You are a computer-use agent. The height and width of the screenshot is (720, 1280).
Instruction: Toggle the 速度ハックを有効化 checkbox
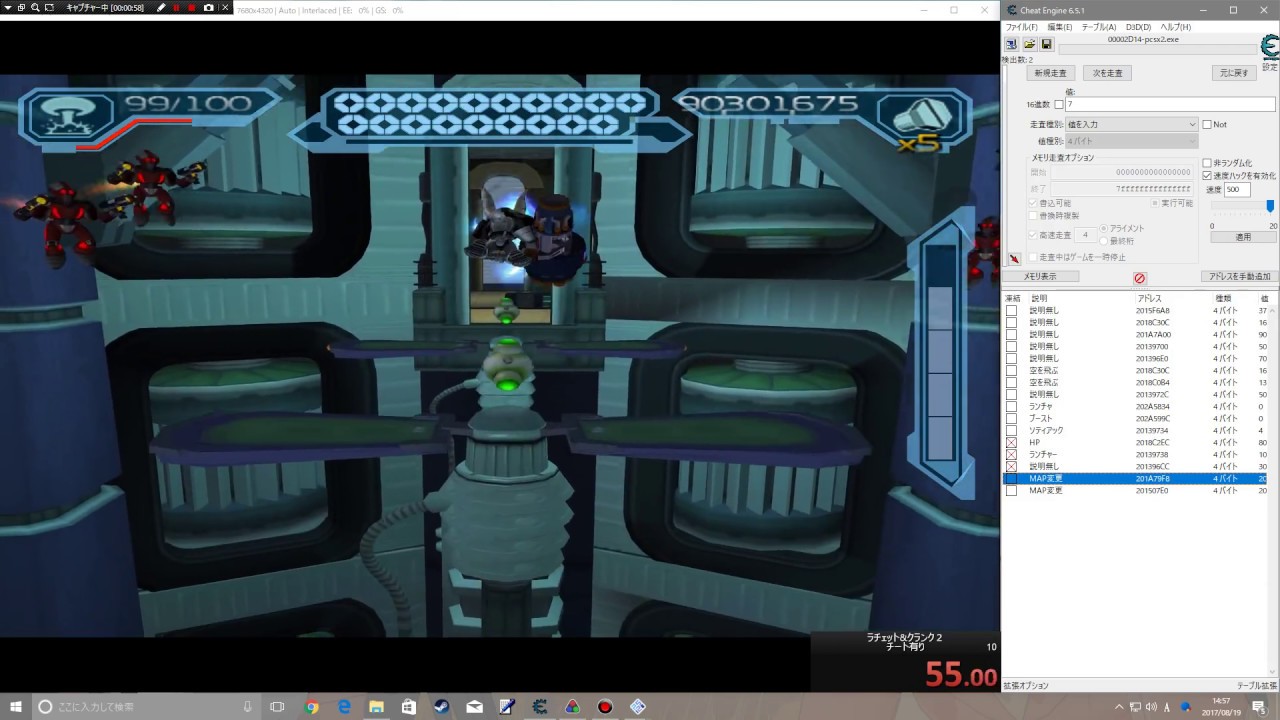tap(1207, 175)
